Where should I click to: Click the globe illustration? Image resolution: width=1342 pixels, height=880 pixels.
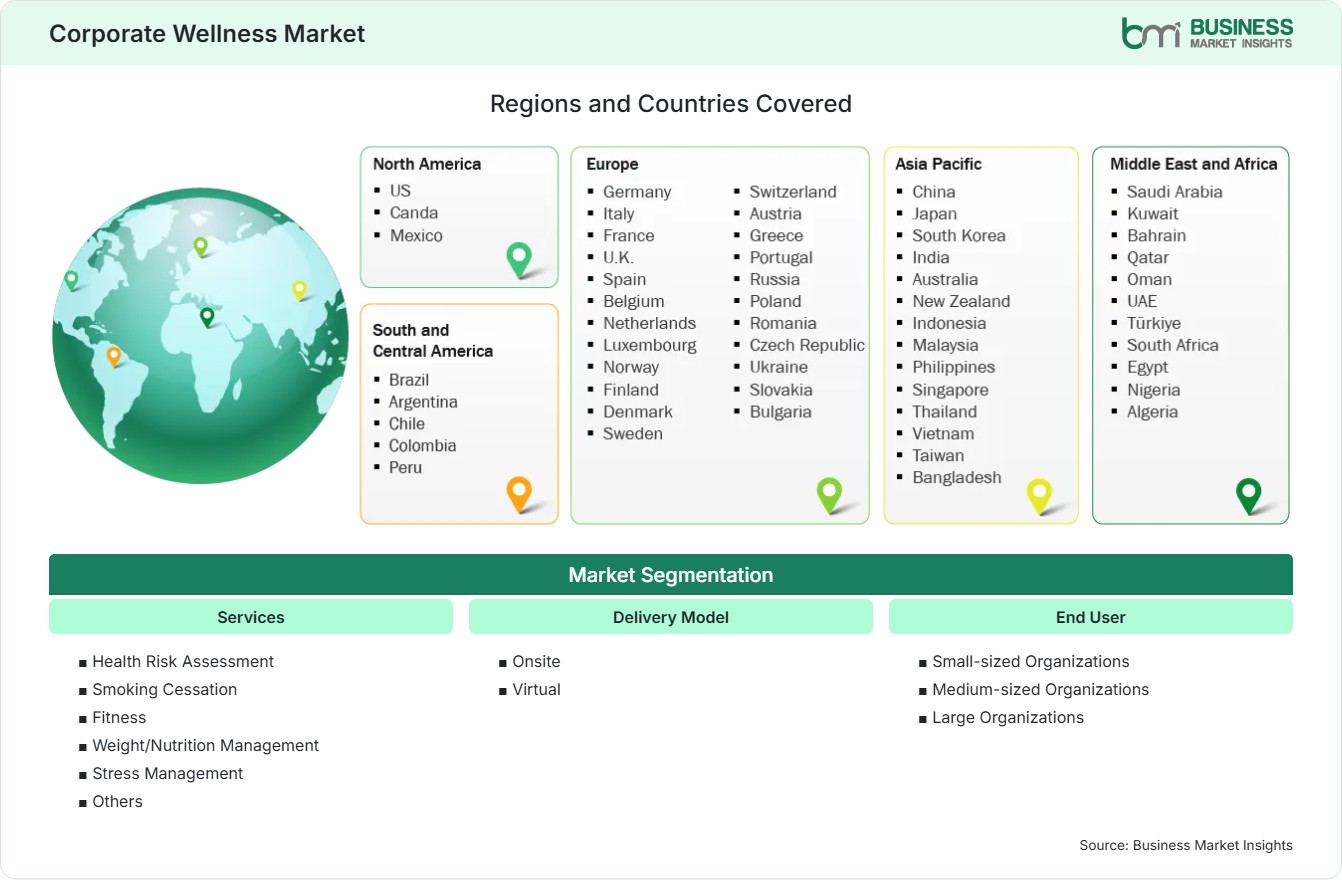200,336
